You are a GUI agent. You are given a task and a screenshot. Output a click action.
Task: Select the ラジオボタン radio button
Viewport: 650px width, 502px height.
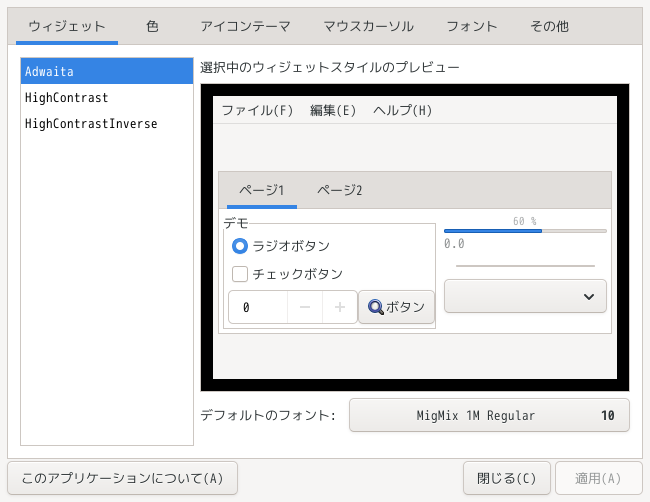[x=240, y=246]
